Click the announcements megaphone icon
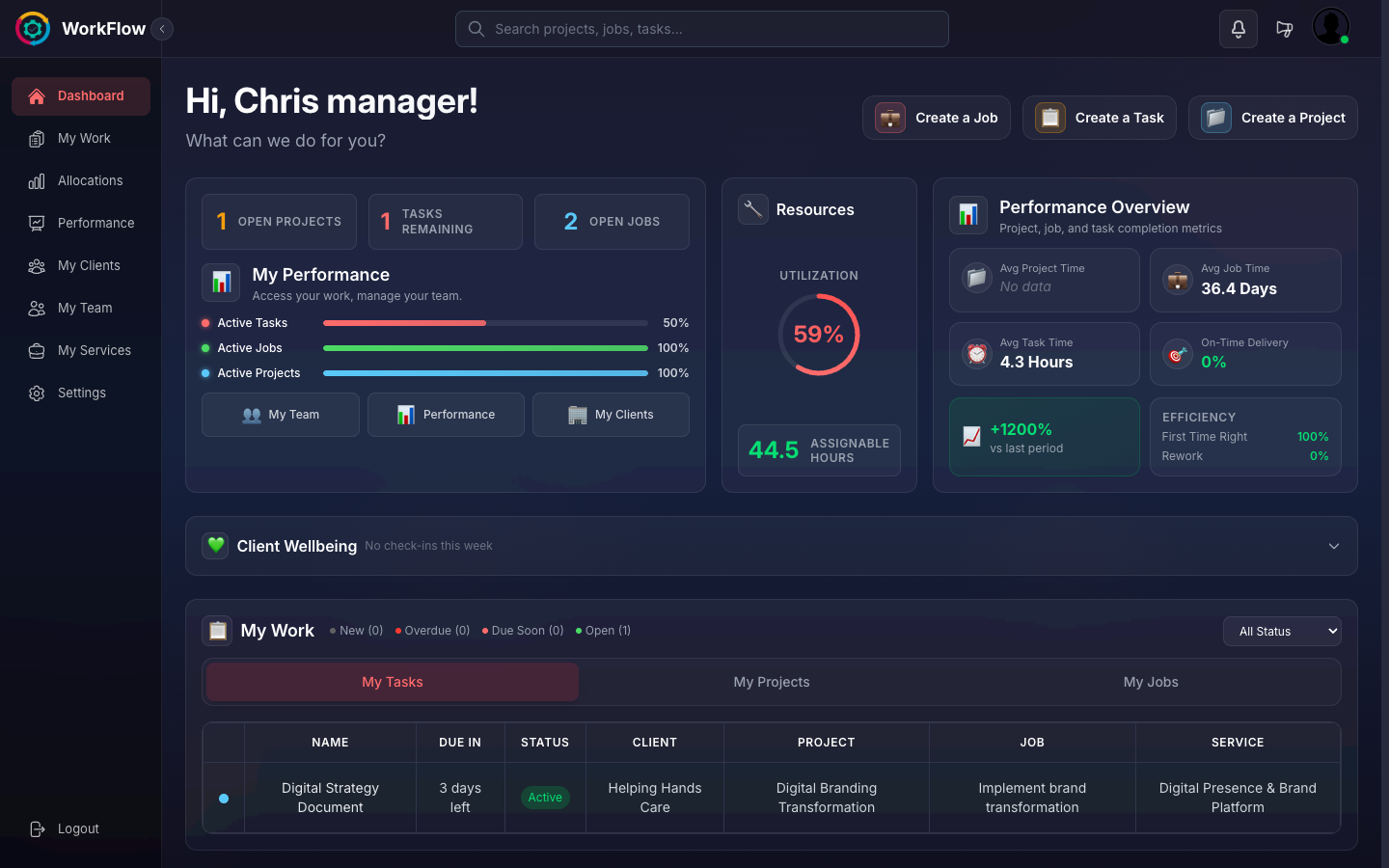 tap(1285, 29)
